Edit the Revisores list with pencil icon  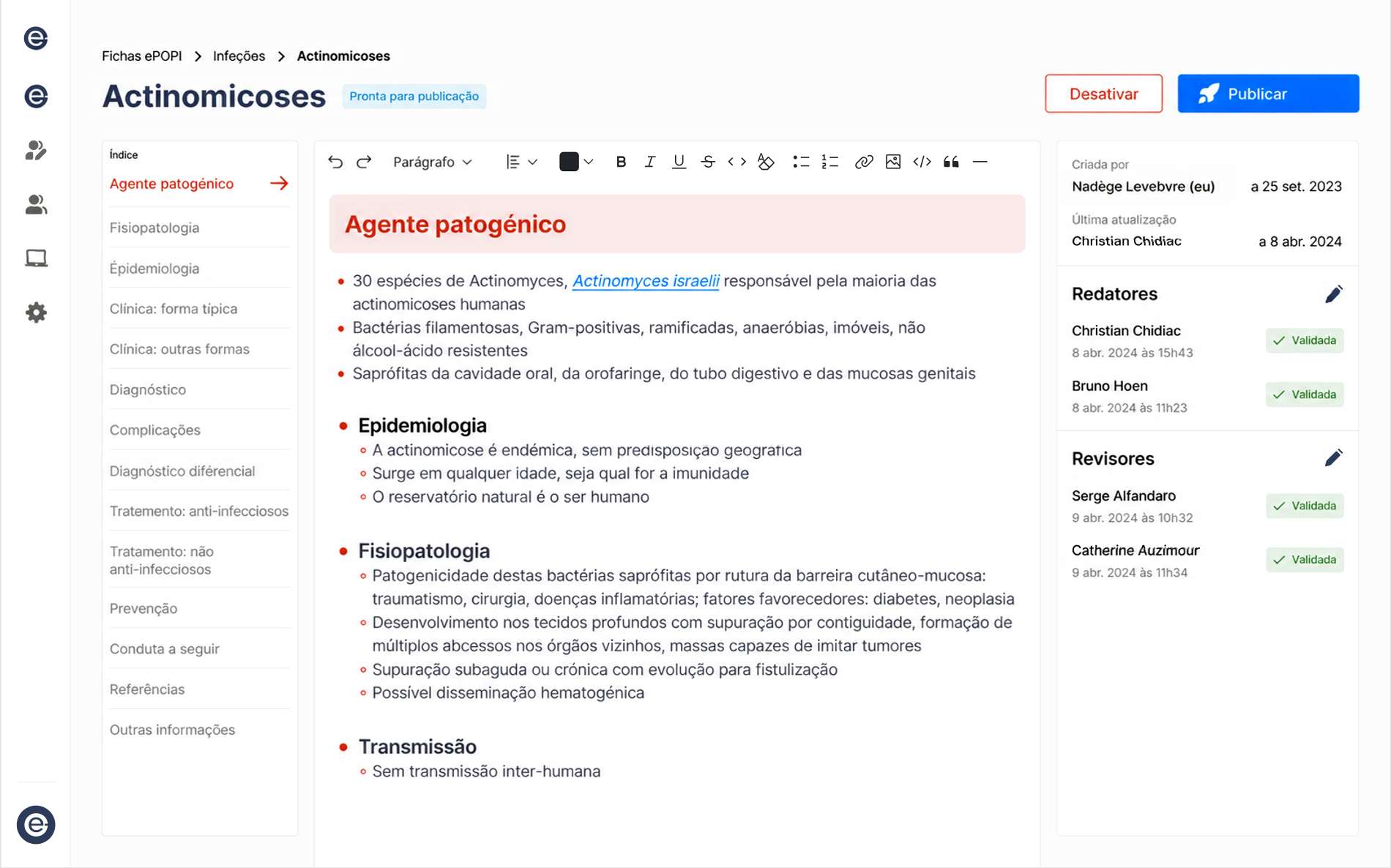(x=1334, y=458)
